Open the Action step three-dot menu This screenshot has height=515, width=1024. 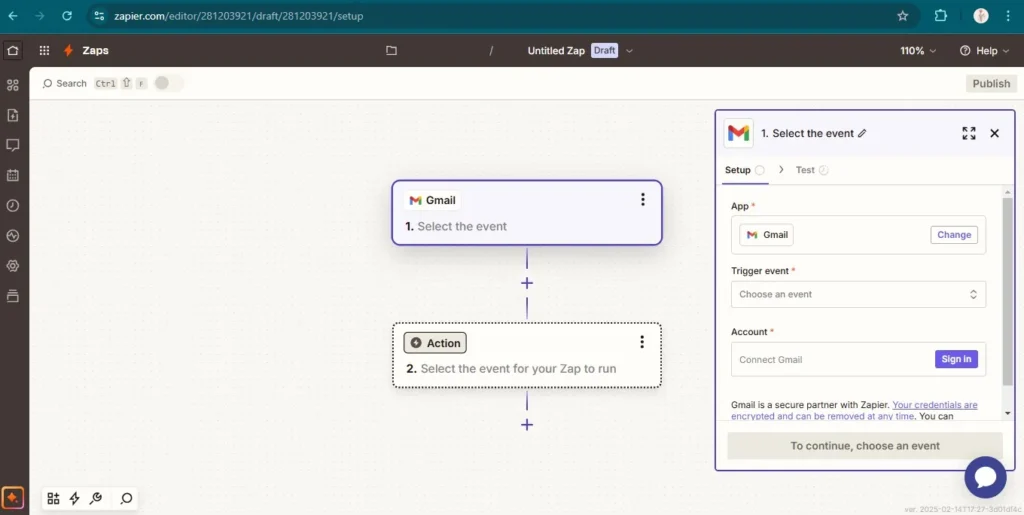642,342
